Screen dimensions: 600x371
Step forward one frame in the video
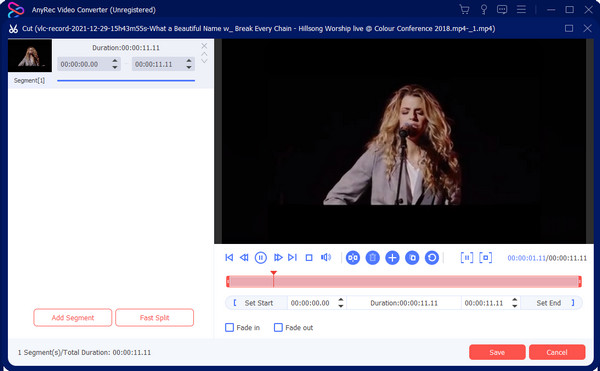click(278, 257)
